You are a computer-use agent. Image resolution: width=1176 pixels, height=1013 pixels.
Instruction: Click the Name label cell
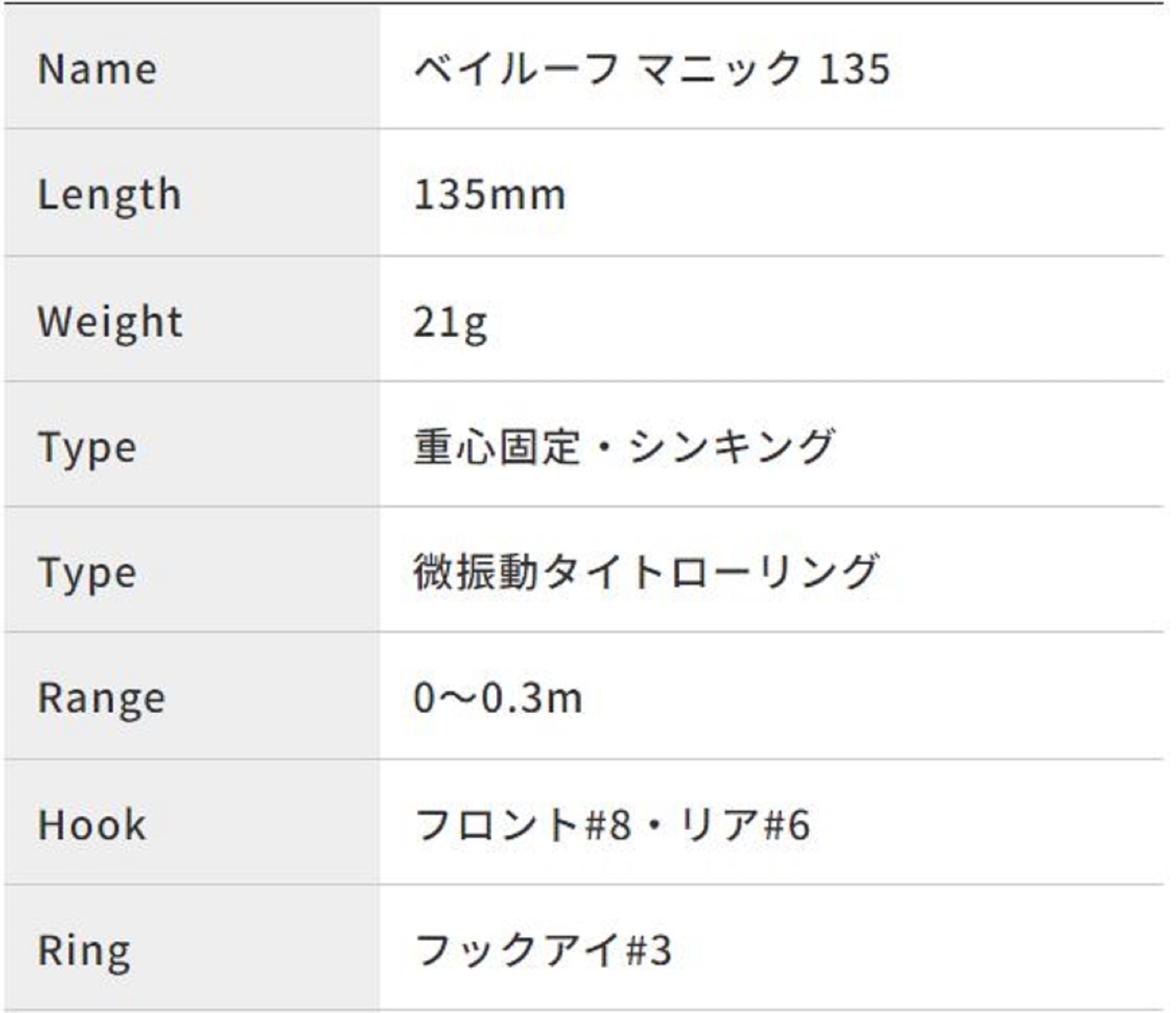pos(98,69)
